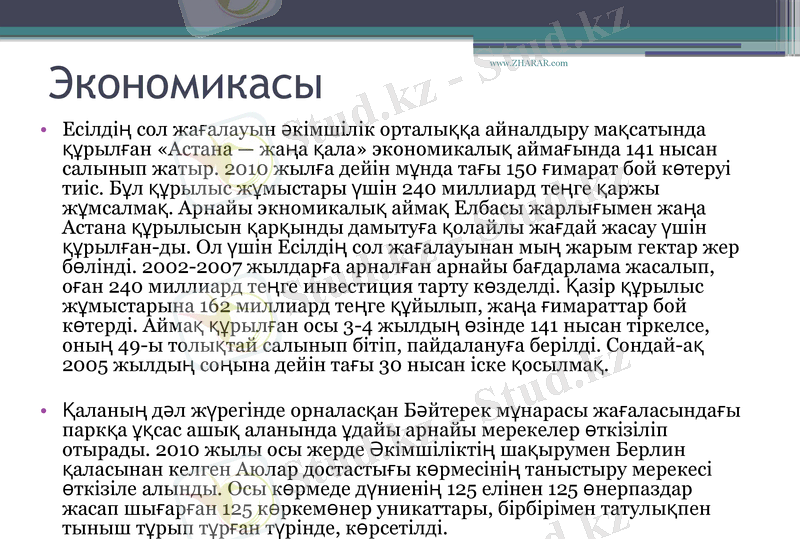Screen dimensions: 800x539
Task: Click the phrase "мың жарым гектар жер"
Action: (x=629, y=248)
